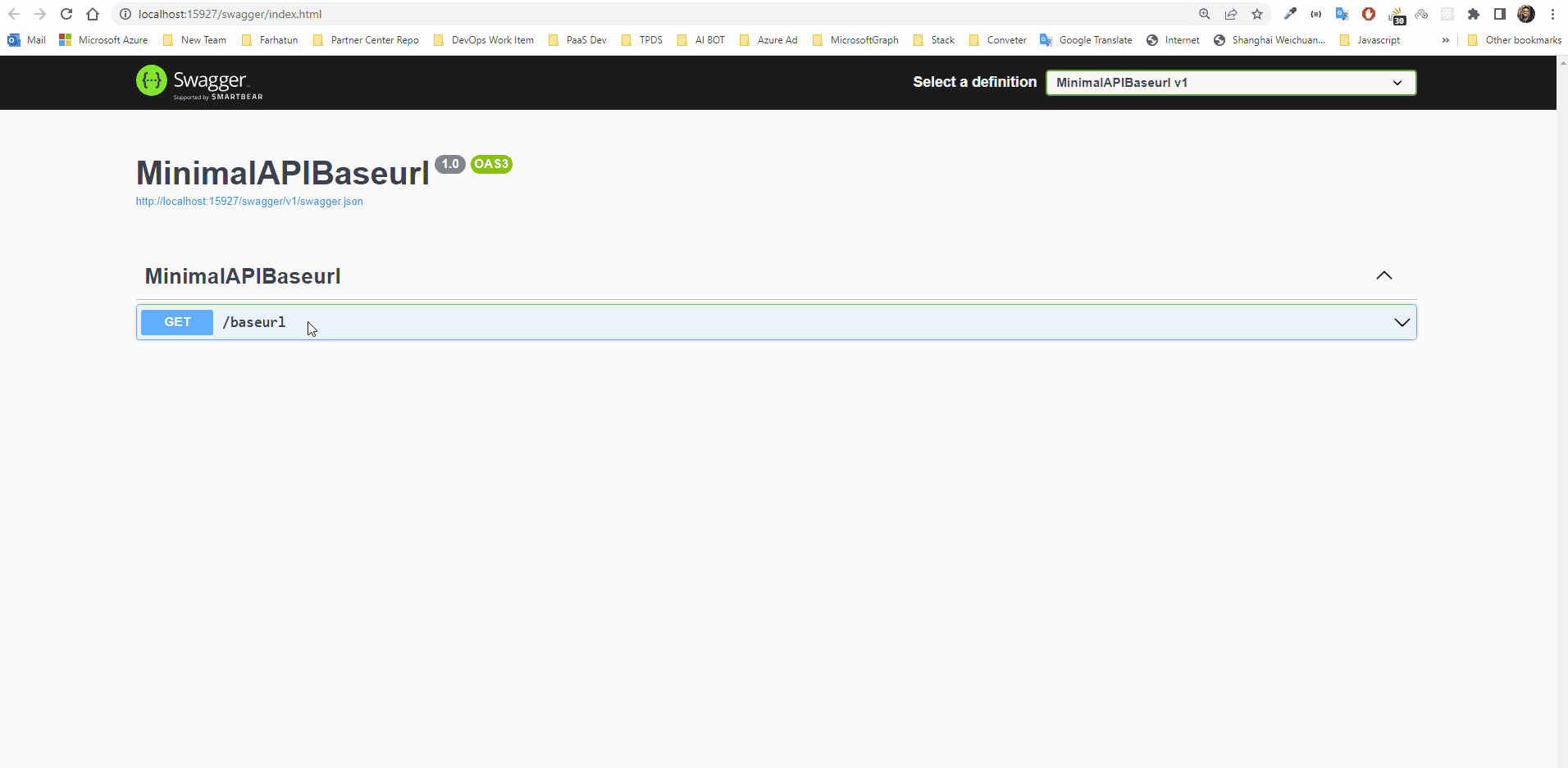Collapse the MinimalAPIBaseurl section

click(1384, 275)
